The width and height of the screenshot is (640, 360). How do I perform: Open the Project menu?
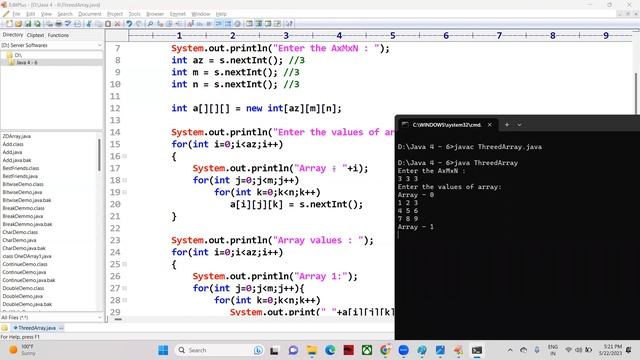tap(115, 14)
